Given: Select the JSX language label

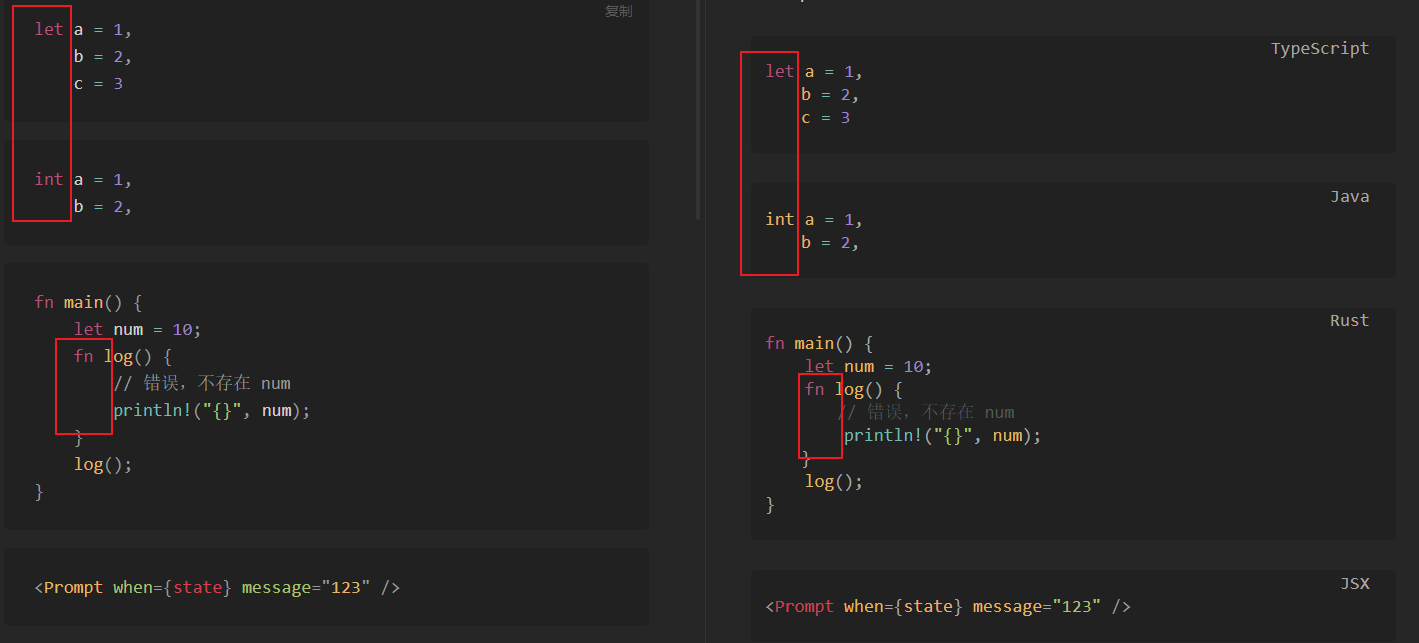Looking at the screenshot, I should coord(1355,583).
